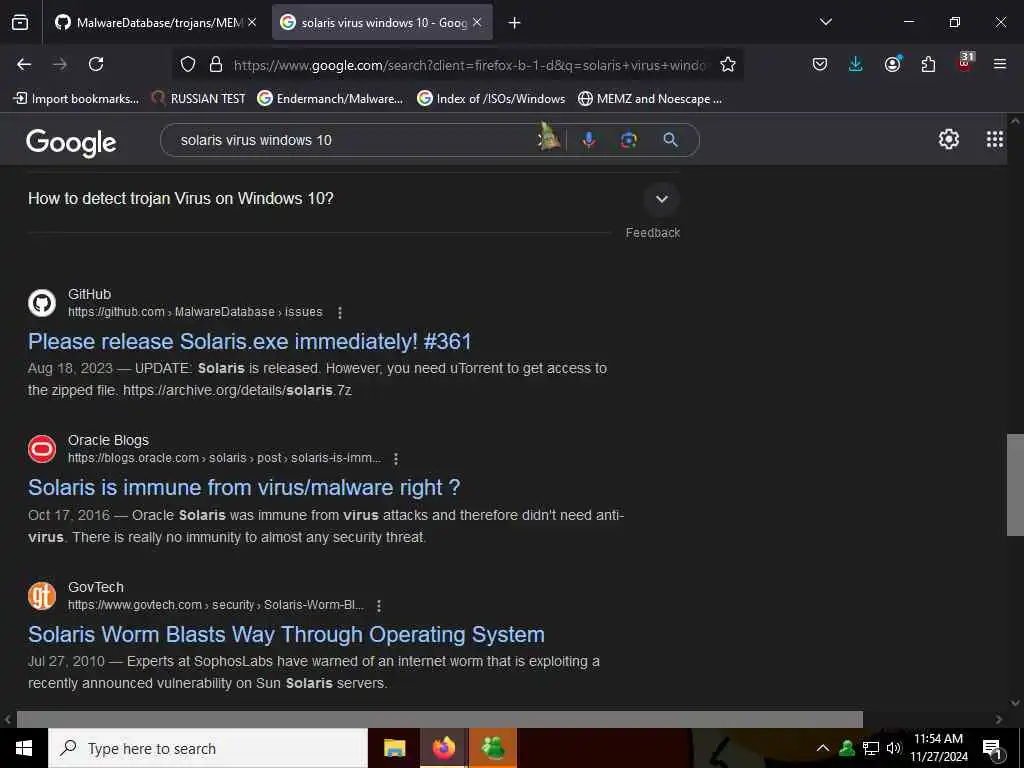This screenshot has height=768, width=1024.
Task: Open the volume tray control
Action: point(894,748)
